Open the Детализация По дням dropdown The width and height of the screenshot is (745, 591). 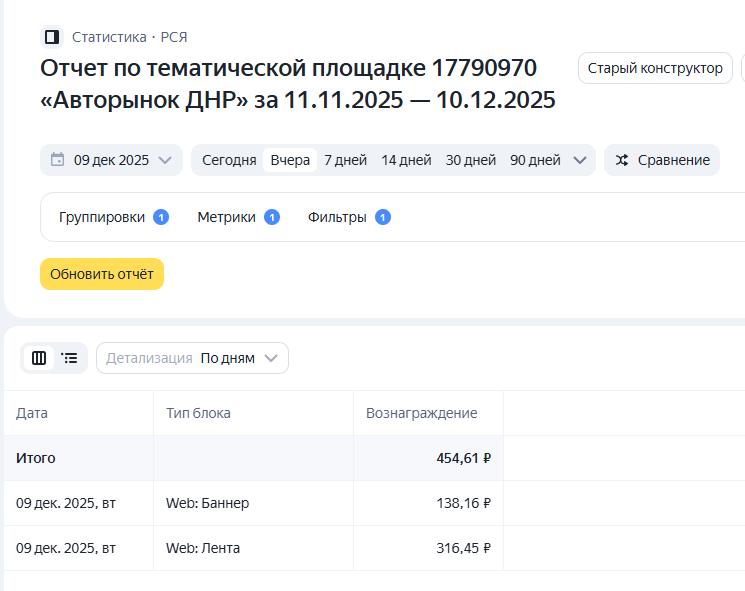192,358
